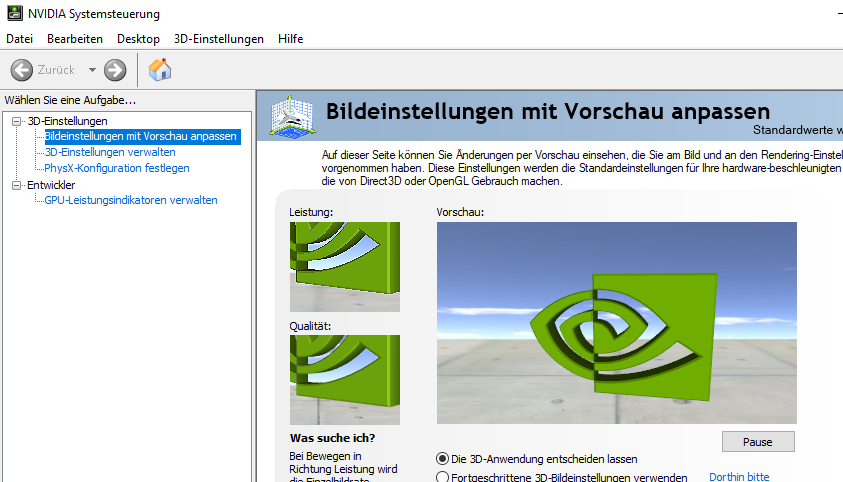Click the Qualität preview thumbnail
The height and width of the screenshot is (482, 843).
coord(345,380)
